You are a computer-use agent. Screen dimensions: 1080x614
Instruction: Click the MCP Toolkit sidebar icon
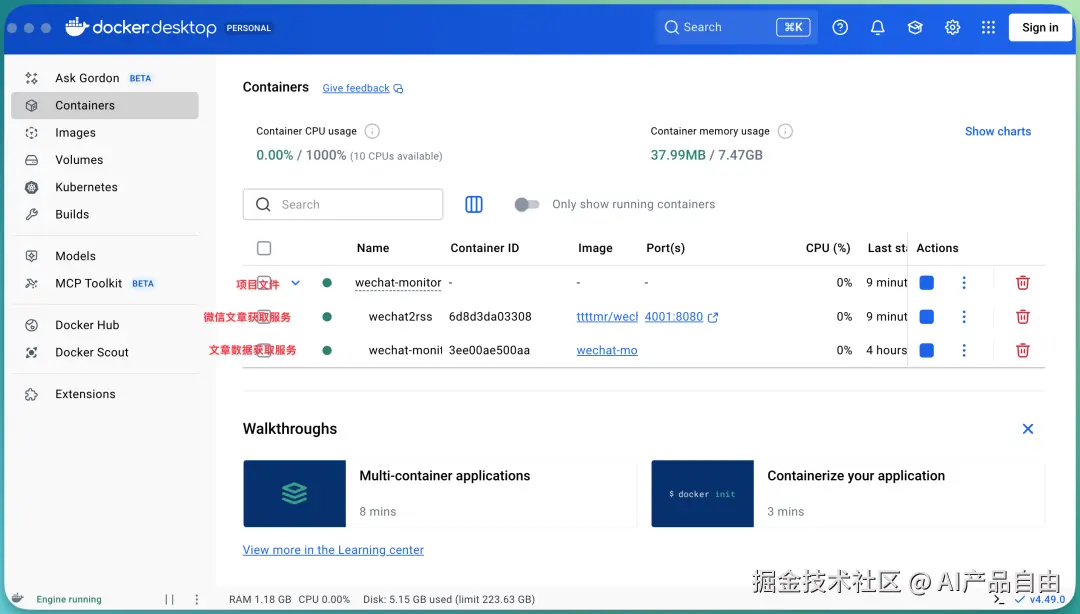pos(32,283)
